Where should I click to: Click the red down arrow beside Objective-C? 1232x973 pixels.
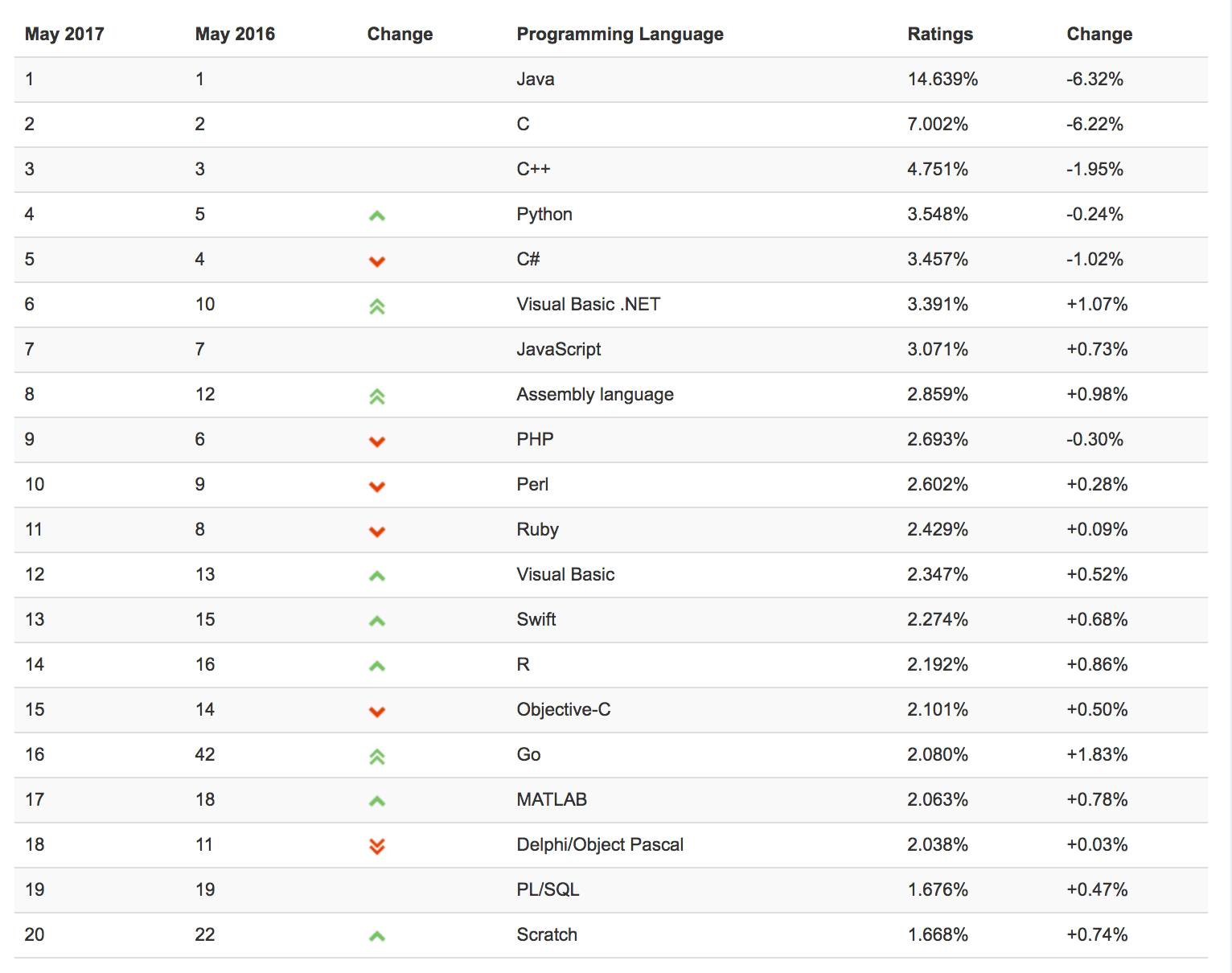click(376, 711)
